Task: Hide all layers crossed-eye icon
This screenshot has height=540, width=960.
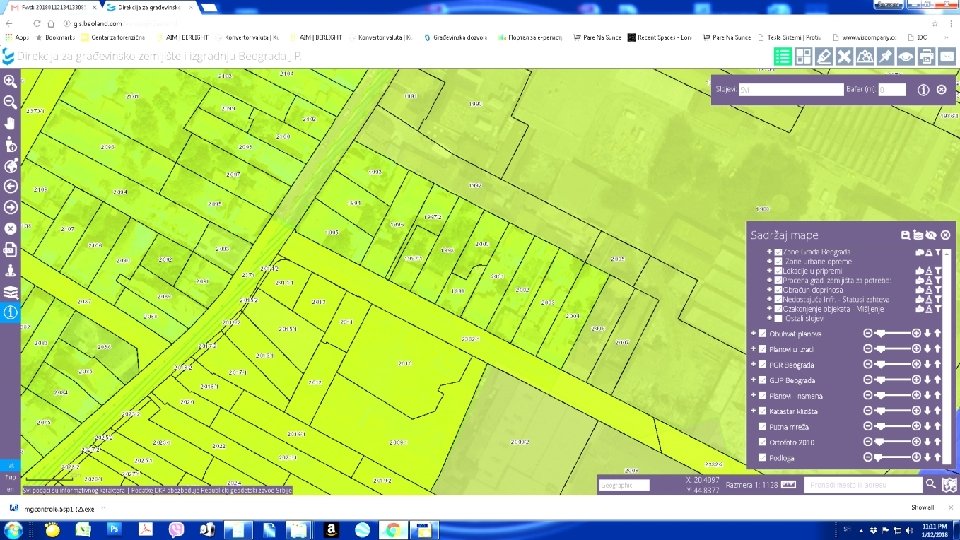Action: pos(931,235)
